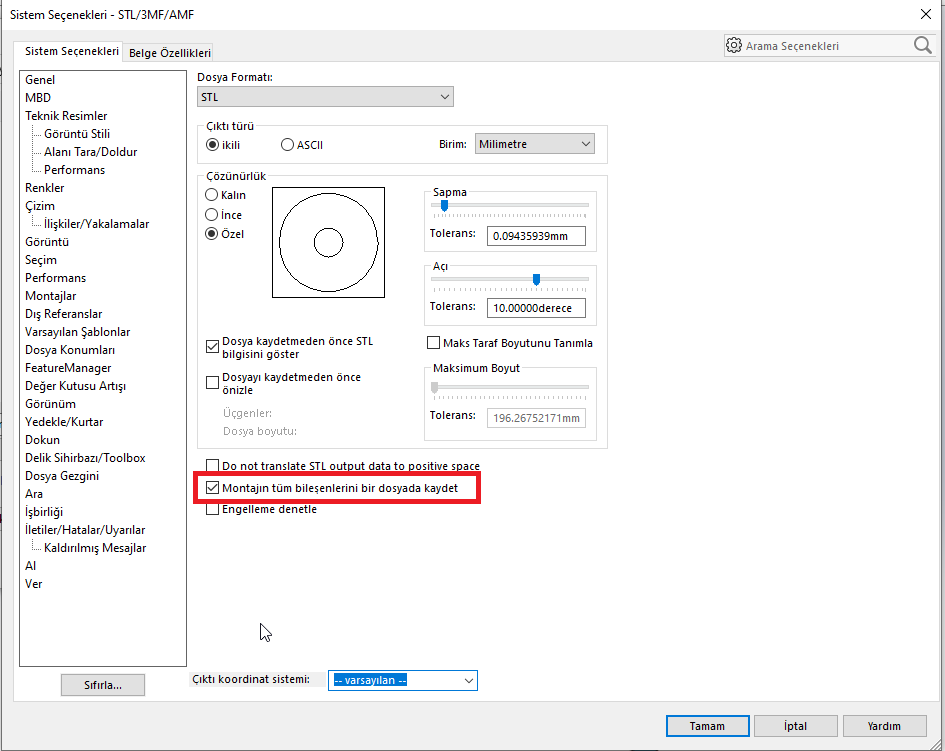
Task: Close the Sistem Seçenekleri dialog
Action: tap(923, 13)
